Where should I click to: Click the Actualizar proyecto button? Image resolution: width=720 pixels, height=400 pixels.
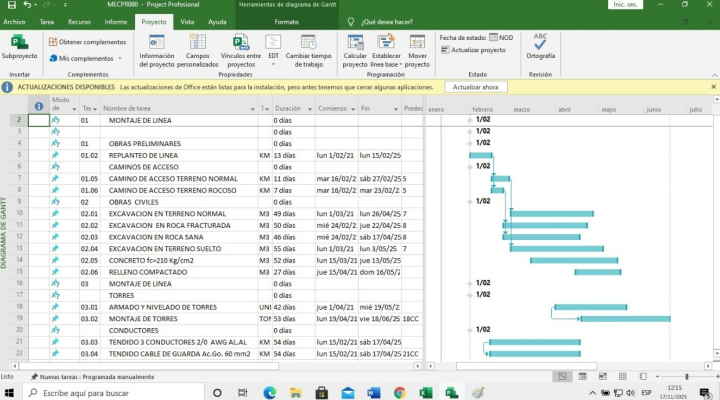473,49
